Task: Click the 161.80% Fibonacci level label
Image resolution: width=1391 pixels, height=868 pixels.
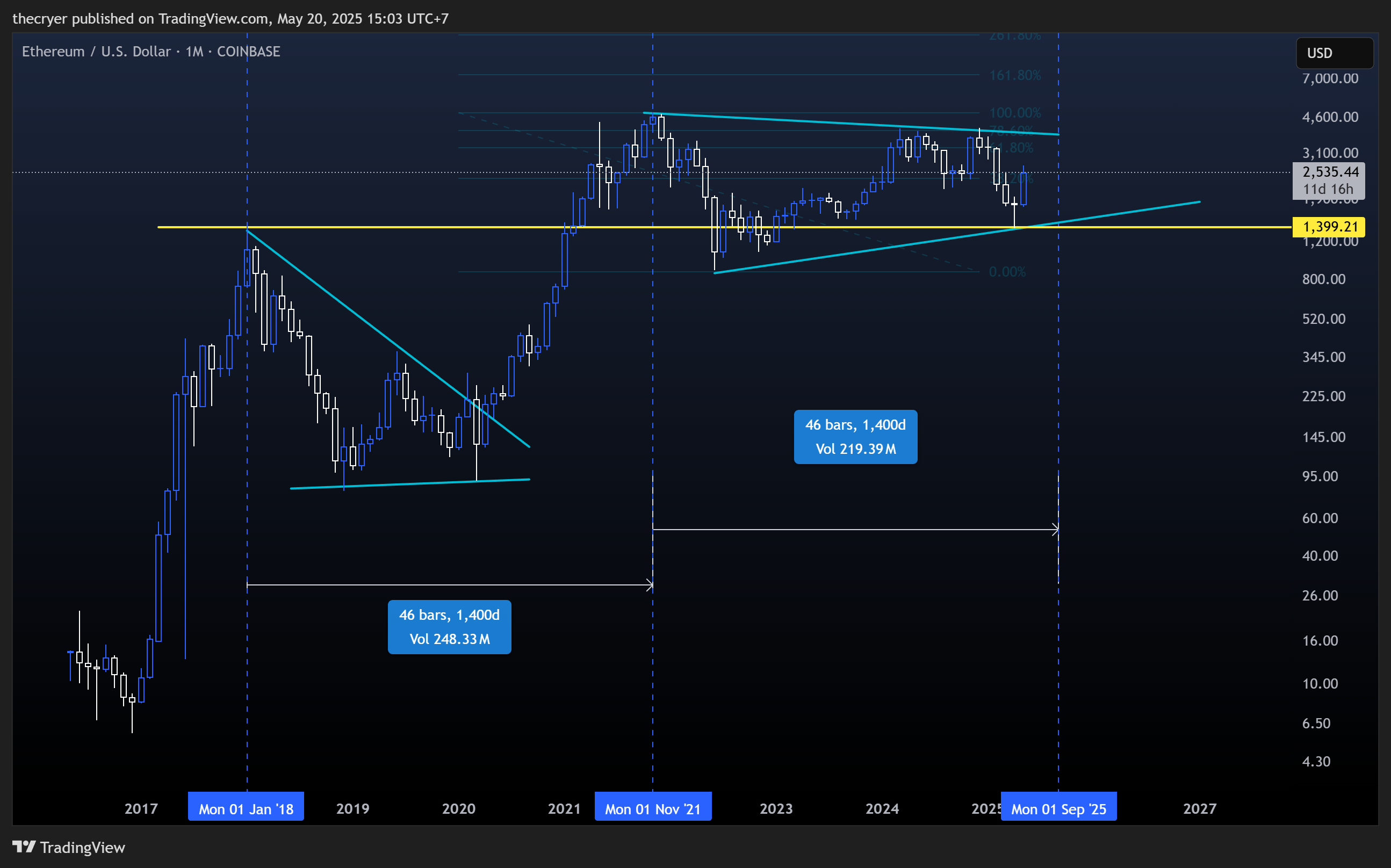Action: pos(1015,75)
